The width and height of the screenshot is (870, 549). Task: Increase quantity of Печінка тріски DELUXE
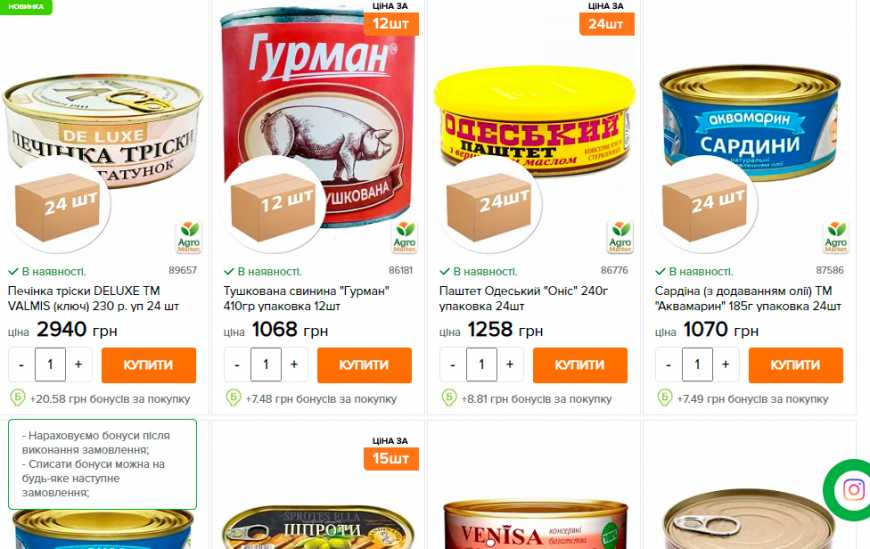(78, 365)
